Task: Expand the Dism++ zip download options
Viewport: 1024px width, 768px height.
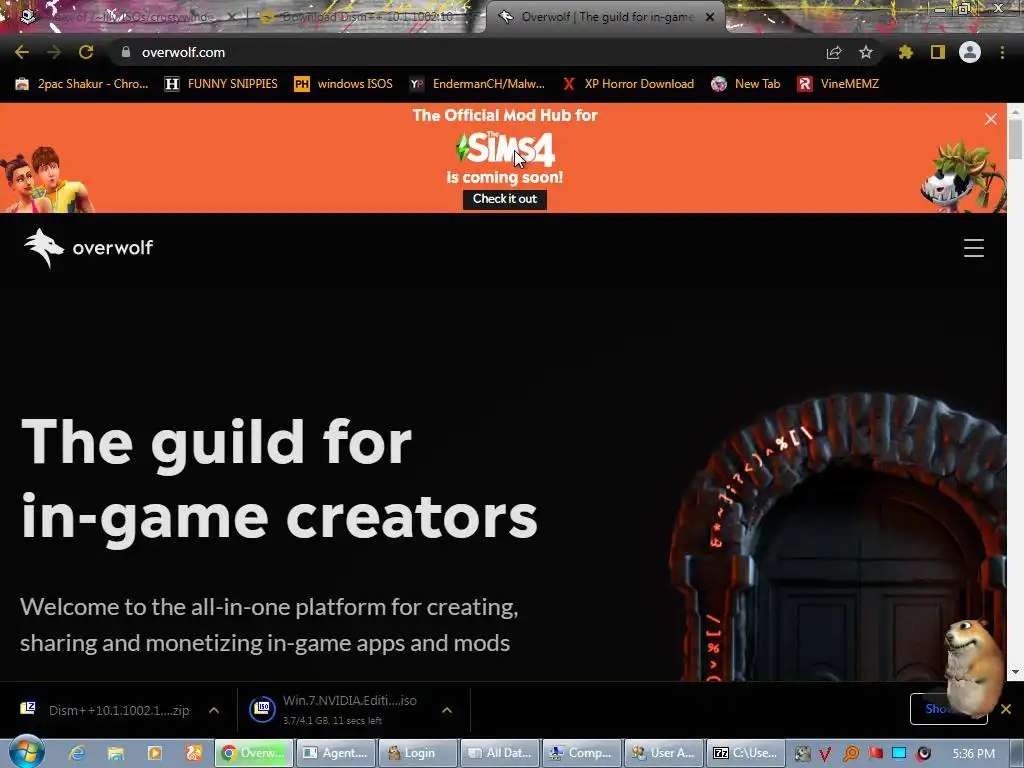Action: pyautogui.click(x=214, y=710)
